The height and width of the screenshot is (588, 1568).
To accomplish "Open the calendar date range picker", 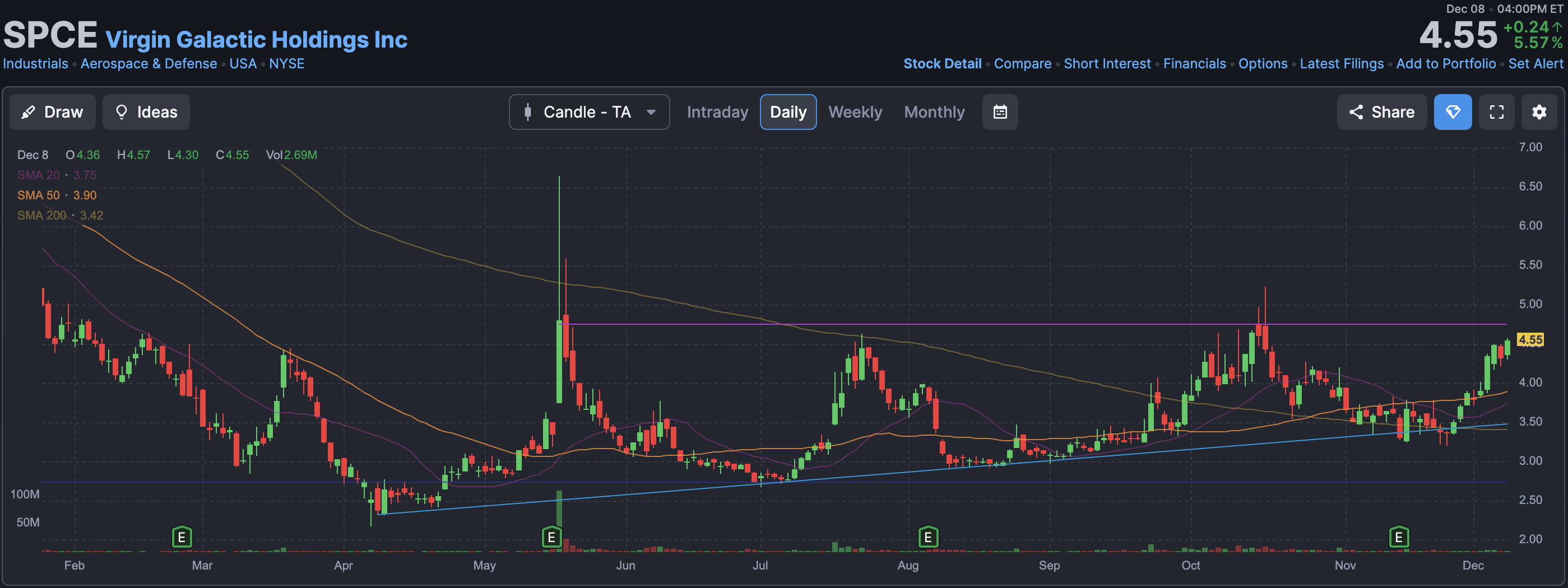I will tap(1000, 112).
